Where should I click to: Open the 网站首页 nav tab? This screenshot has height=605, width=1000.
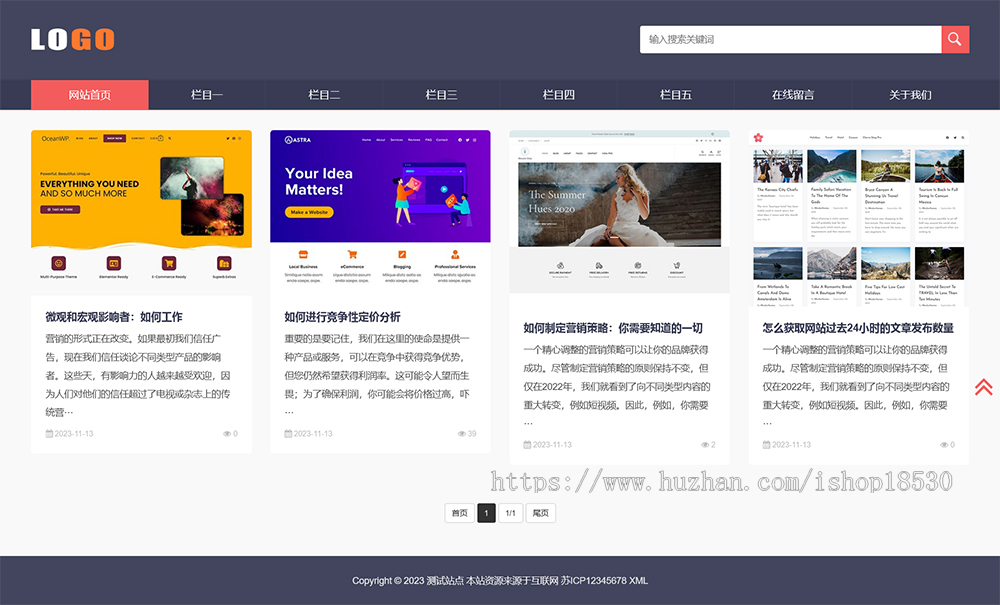click(x=90, y=95)
